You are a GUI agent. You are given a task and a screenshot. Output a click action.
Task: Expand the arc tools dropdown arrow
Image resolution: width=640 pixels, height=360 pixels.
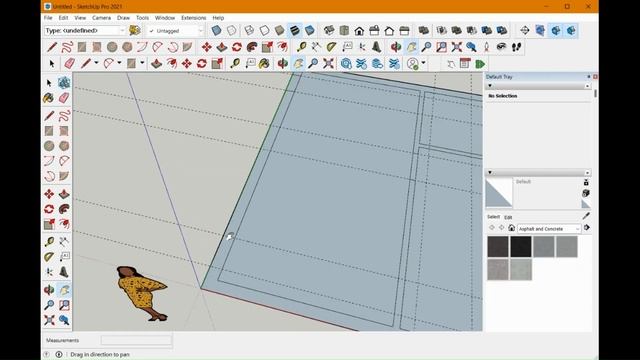(119, 63)
